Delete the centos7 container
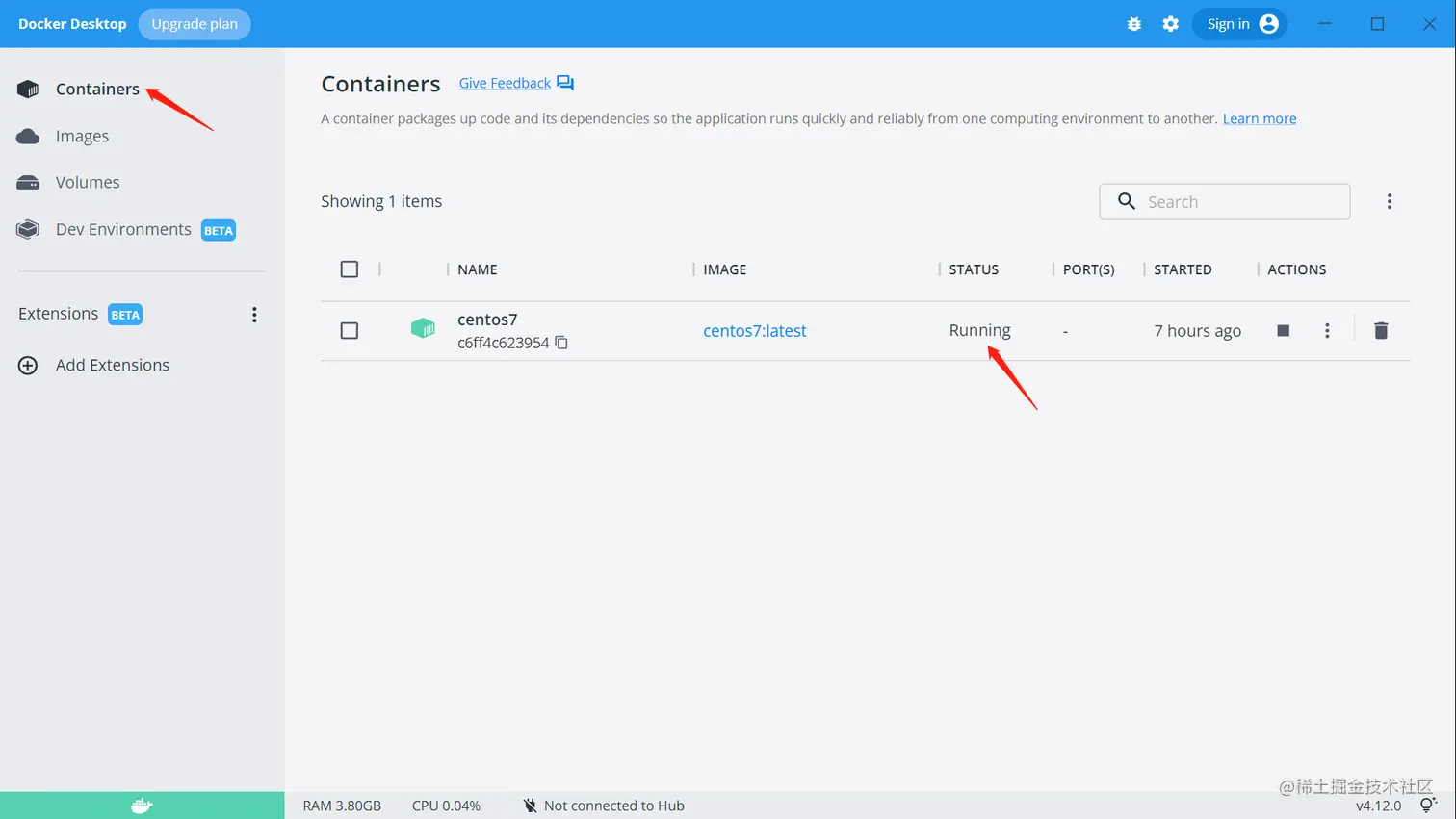 (x=1381, y=331)
